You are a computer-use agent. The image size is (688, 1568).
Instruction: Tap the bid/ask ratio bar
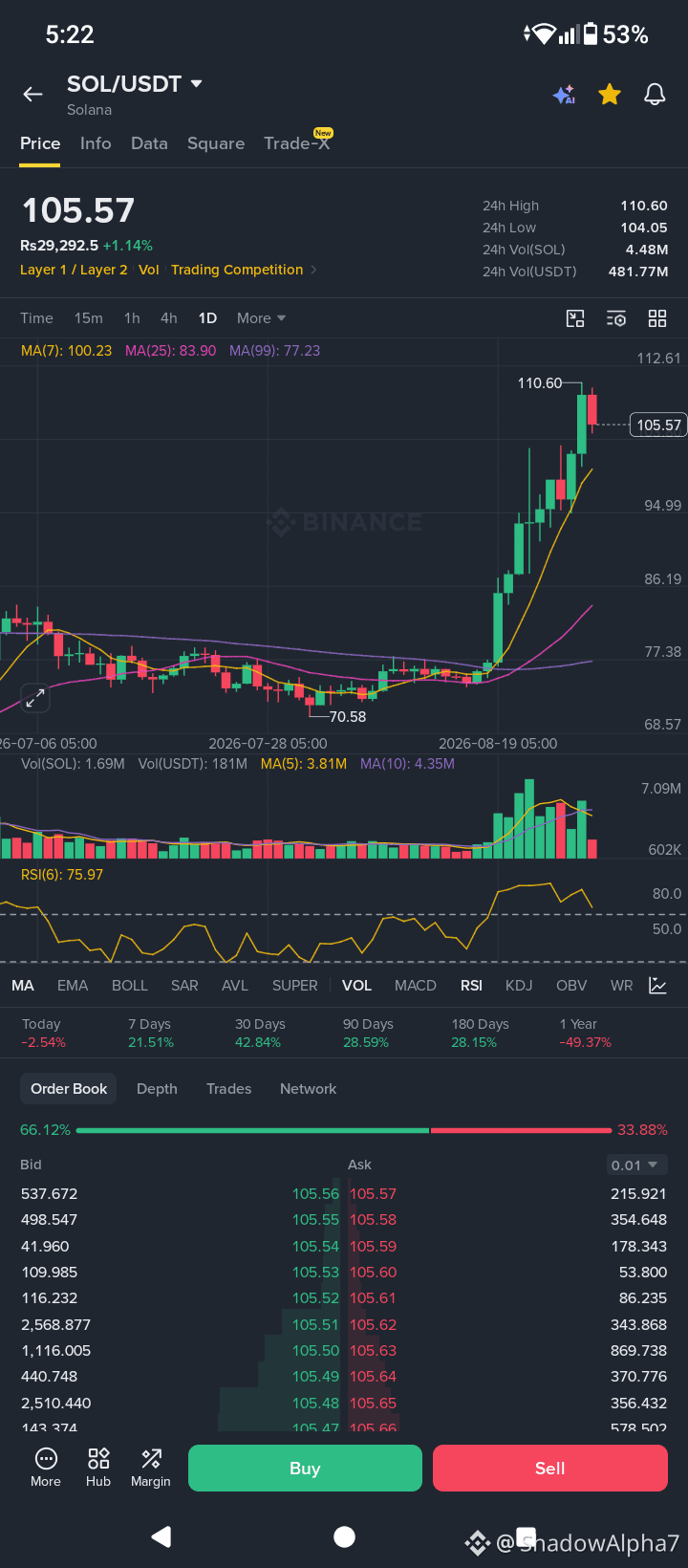coord(344,1130)
